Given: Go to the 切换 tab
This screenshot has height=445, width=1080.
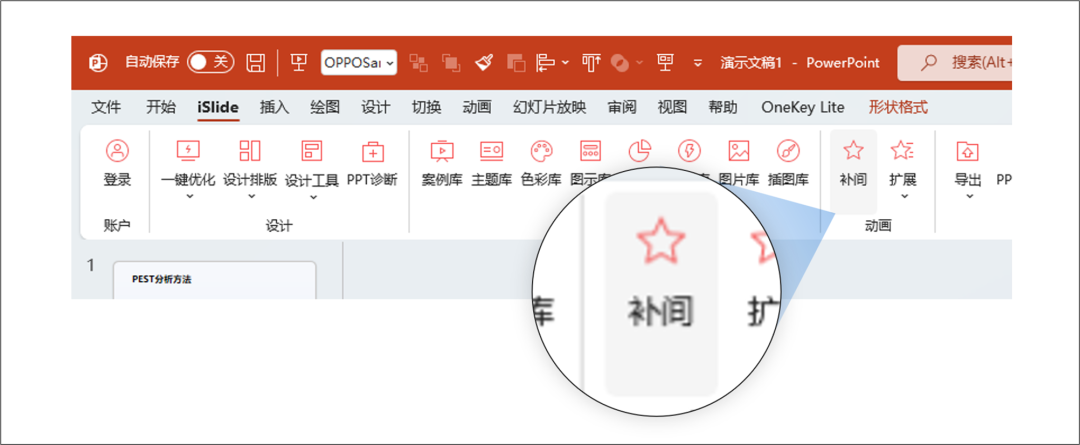Looking at the screenshot, I should point(426,107).
